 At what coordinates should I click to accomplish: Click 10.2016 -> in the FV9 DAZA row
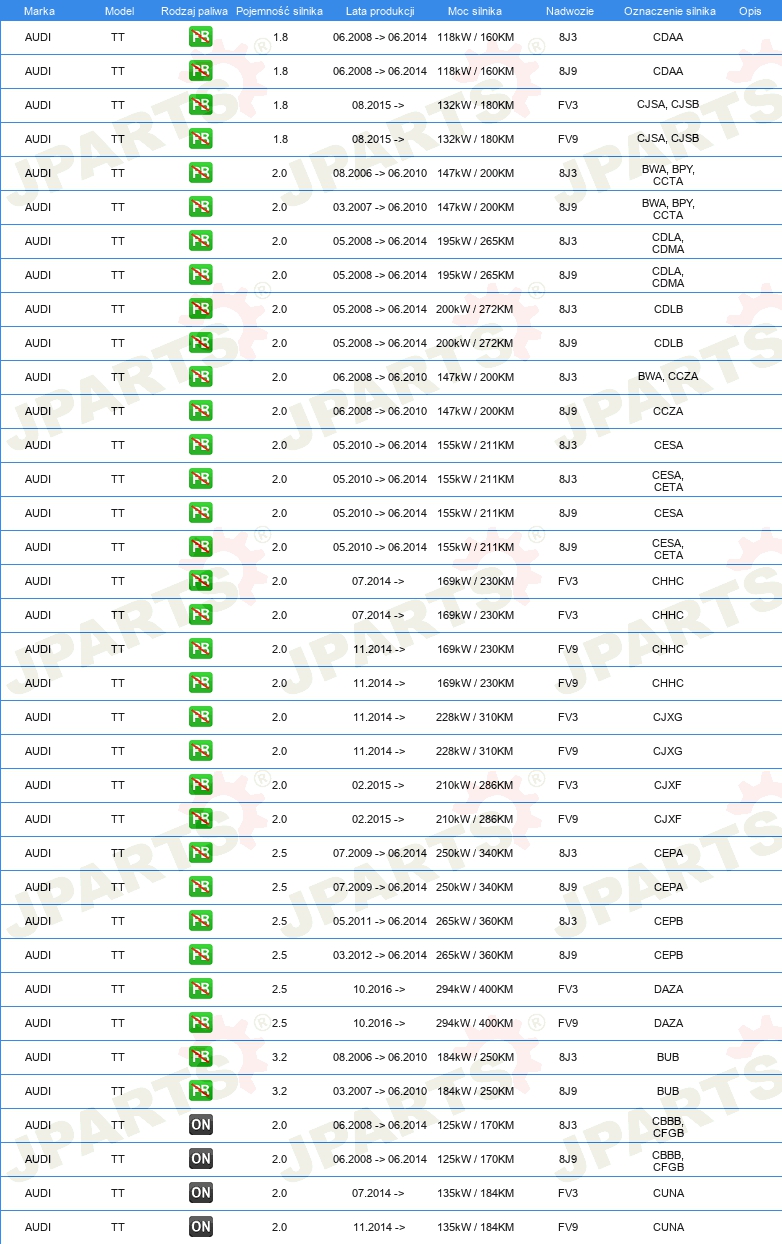click(379, 1023)
